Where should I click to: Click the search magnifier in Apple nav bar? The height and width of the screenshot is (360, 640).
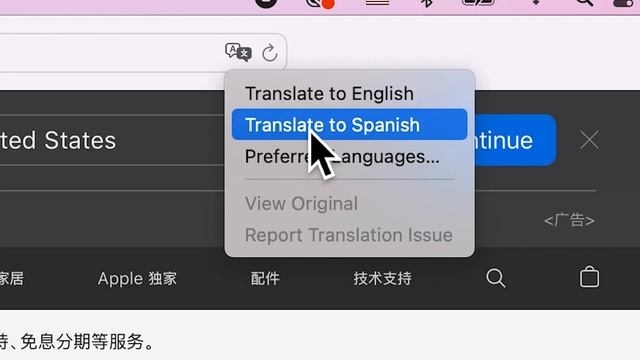tap(496, 278)
